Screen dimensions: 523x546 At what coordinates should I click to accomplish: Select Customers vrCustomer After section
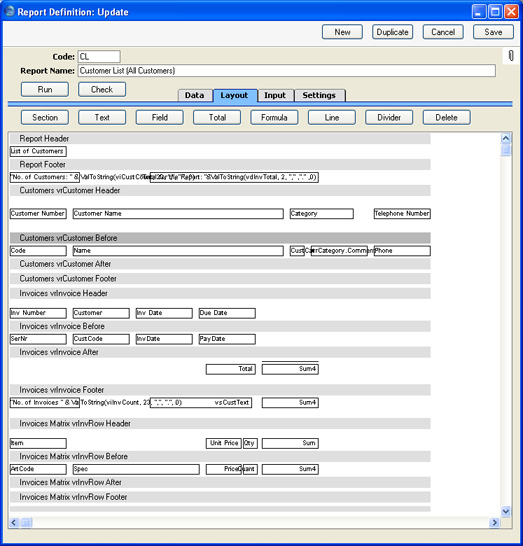point(220,264)
